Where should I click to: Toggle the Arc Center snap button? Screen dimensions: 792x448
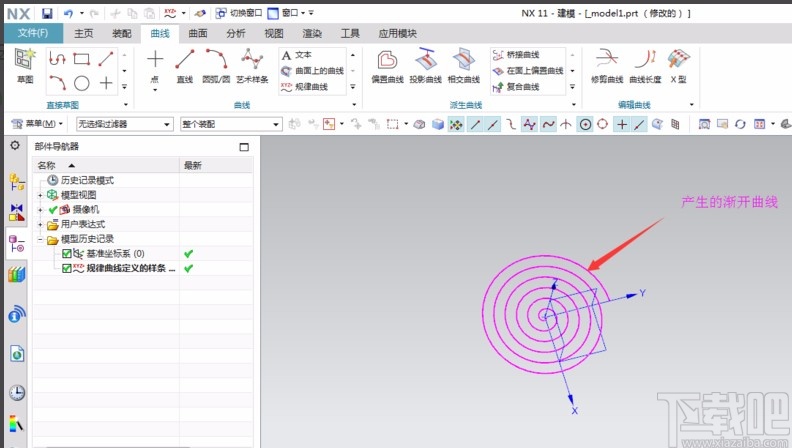(x=585, y=124)
